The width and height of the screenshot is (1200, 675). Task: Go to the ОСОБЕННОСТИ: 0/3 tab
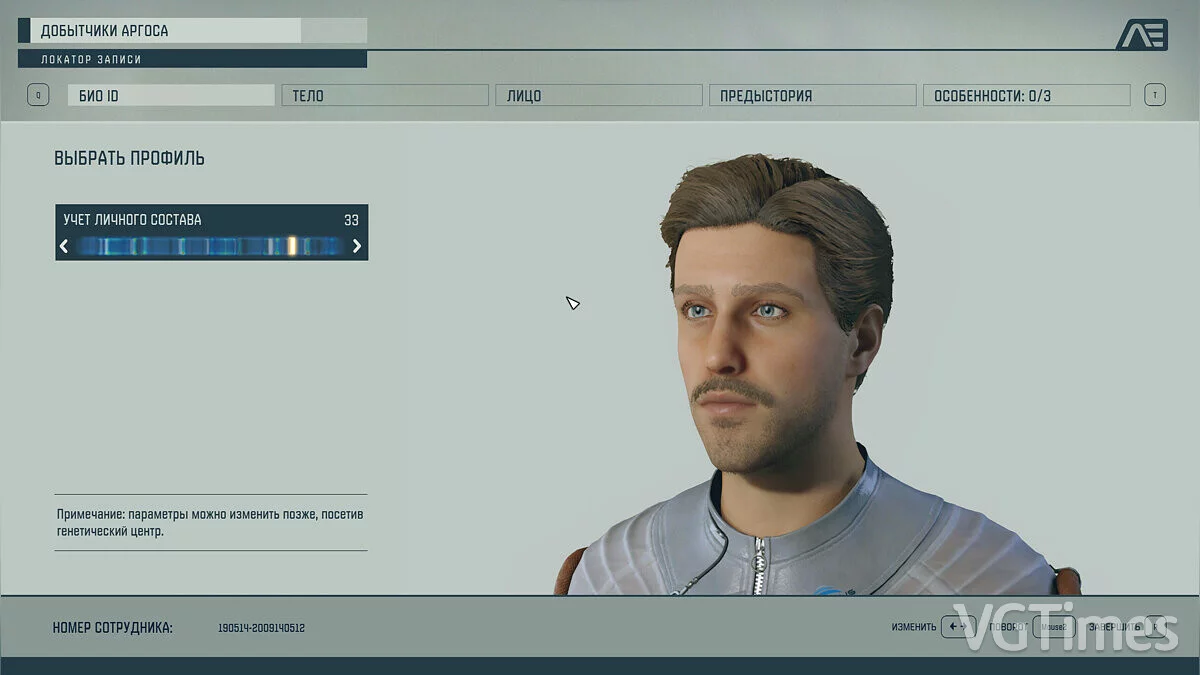click(1027, 96)
